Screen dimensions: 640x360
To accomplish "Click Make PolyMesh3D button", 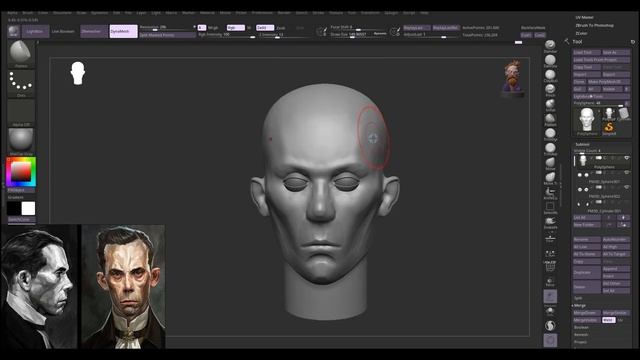I will tap(608, 82).
